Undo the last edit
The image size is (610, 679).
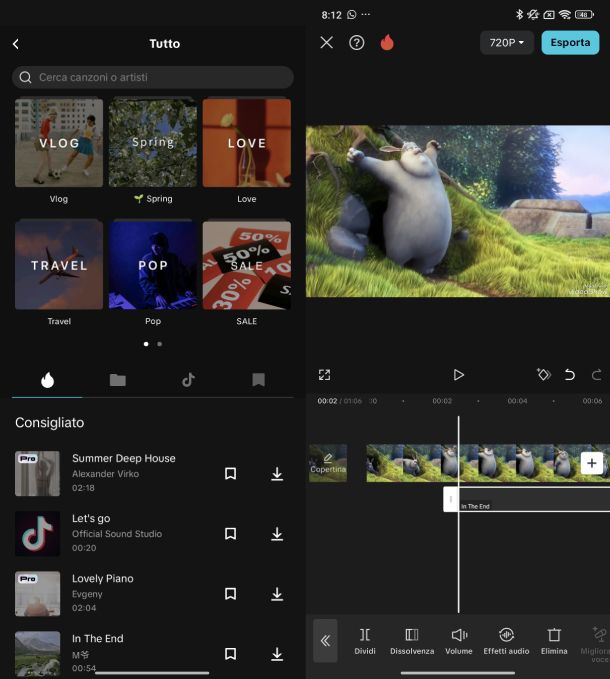pyautogui.click(x=570, y=375)
